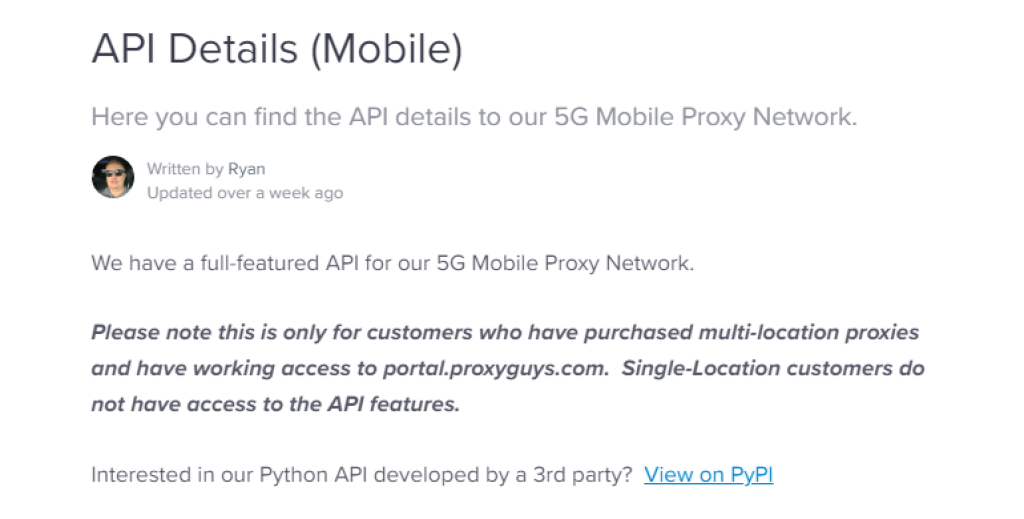The image size is (1024, 519).
Task: Click the word (Mobile) in the title
Action: pyautogui.click(x=385, y=50)
